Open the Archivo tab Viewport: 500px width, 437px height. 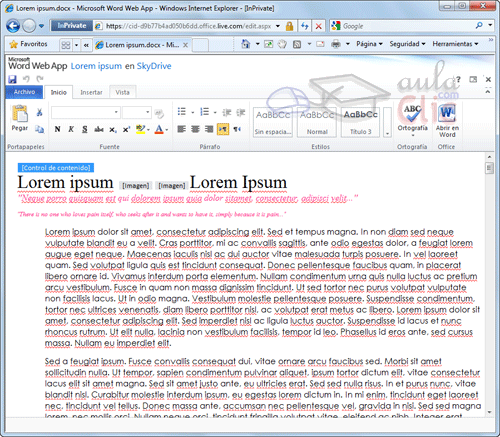coord(24,92)
